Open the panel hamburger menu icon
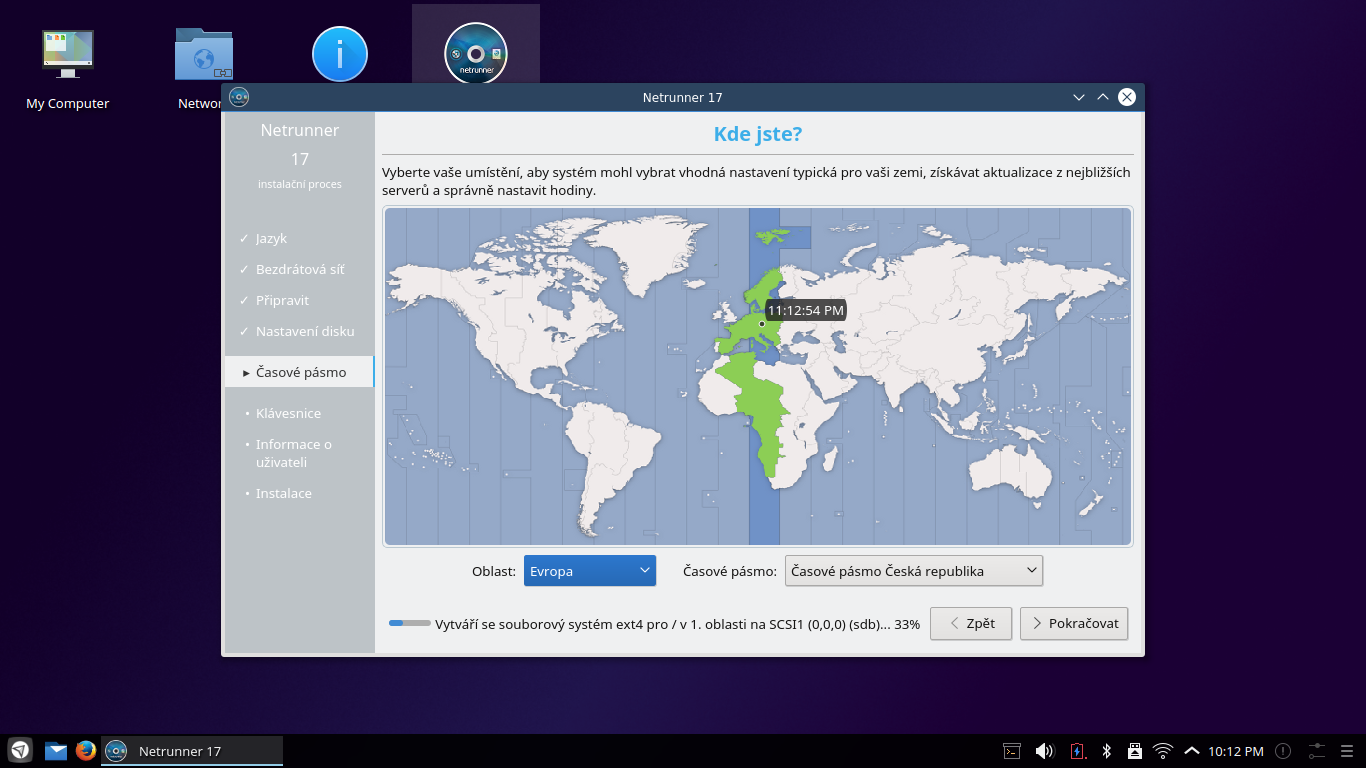The height and width of the screenshot is (768, 1366). click(1346, 751)
